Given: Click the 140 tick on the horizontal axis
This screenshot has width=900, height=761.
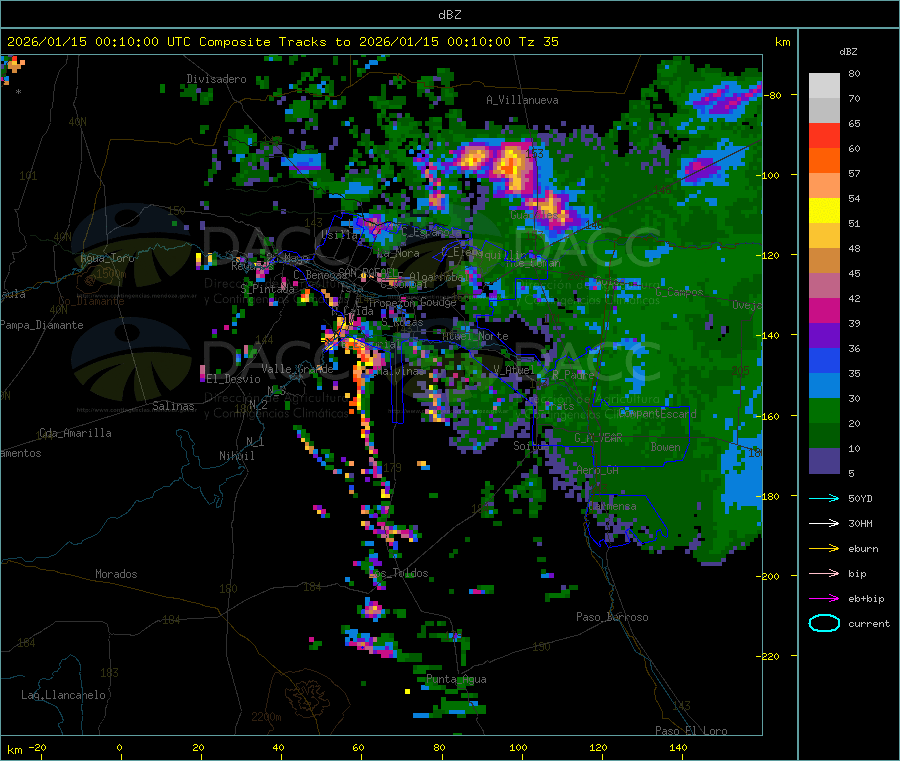Looking at the screenshot, I should point(678,747).
